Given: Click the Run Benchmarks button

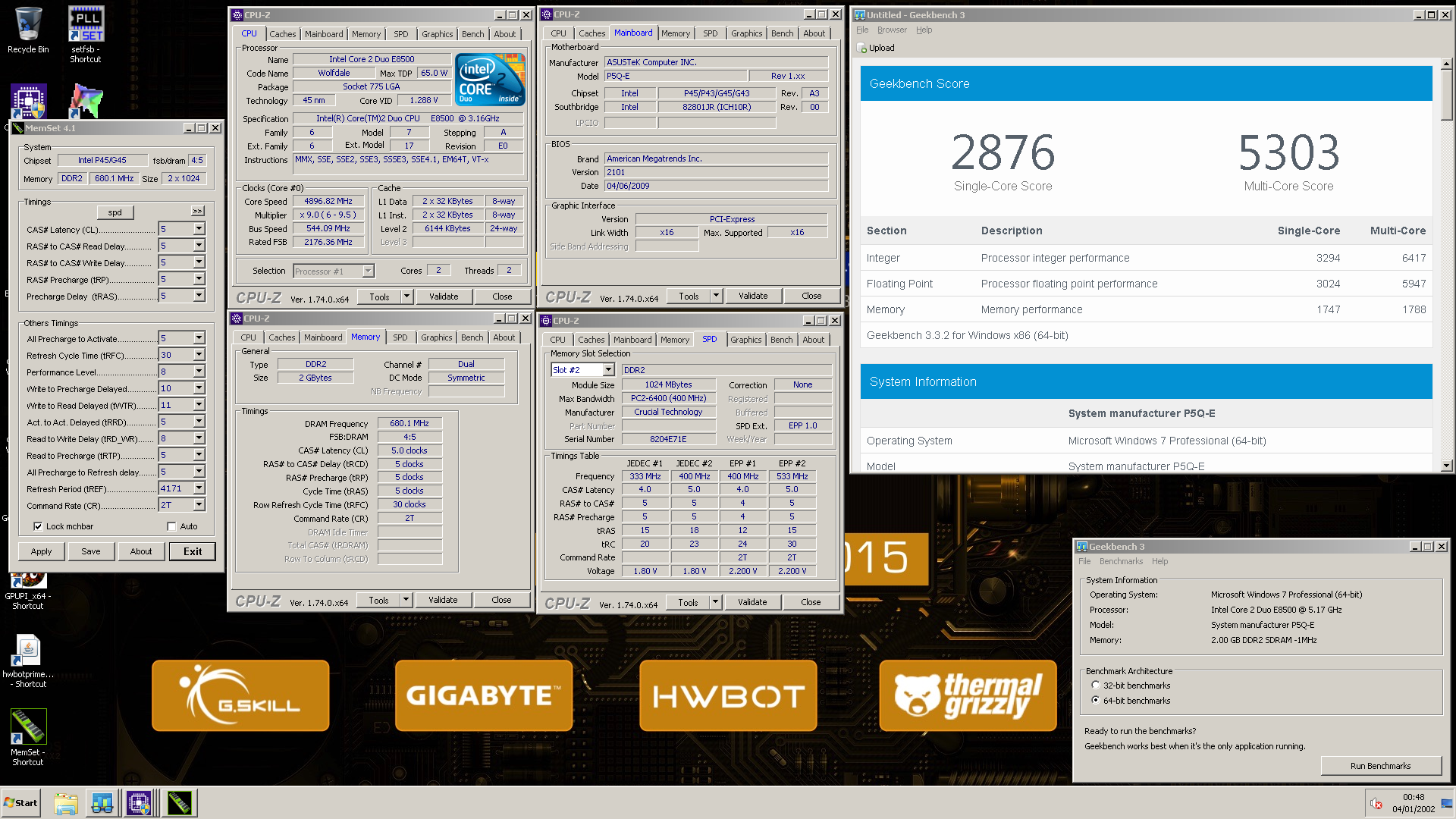Looking at the screenshot, I should point(1380,766).
